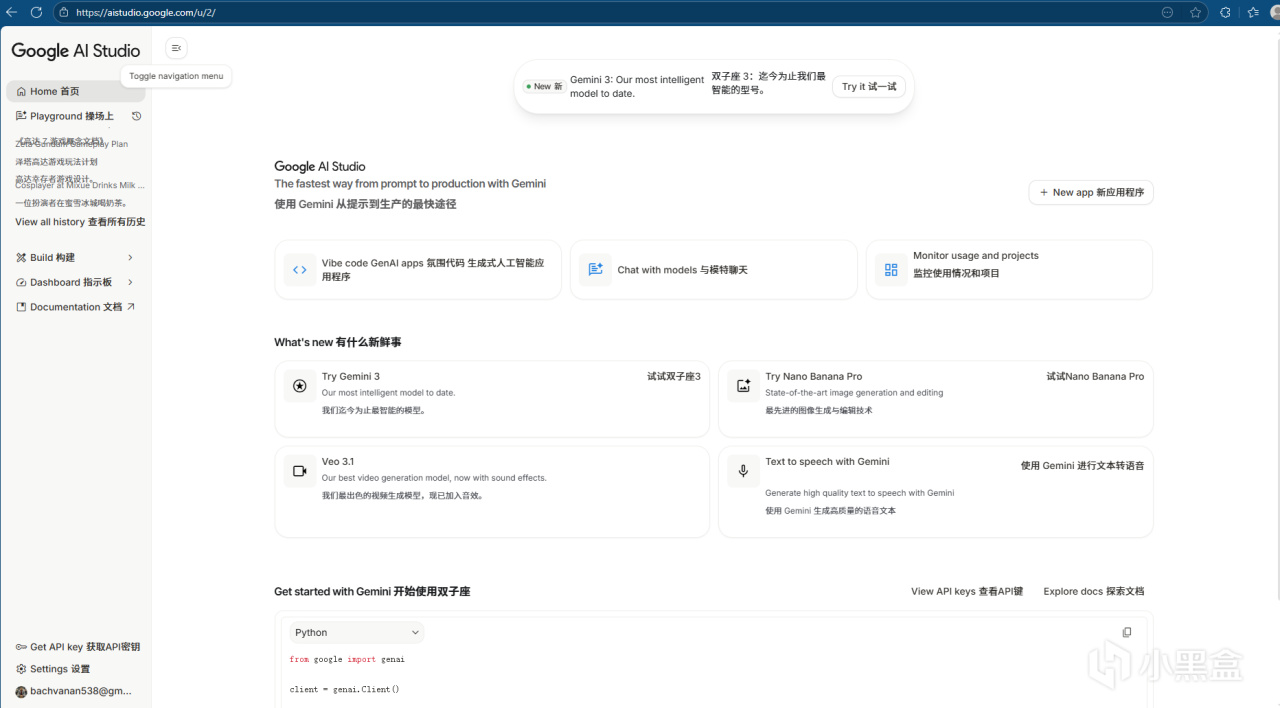Bookmark page with the star icon
The height and width of the screenshot is (708, 1280).
[1196, 12]
